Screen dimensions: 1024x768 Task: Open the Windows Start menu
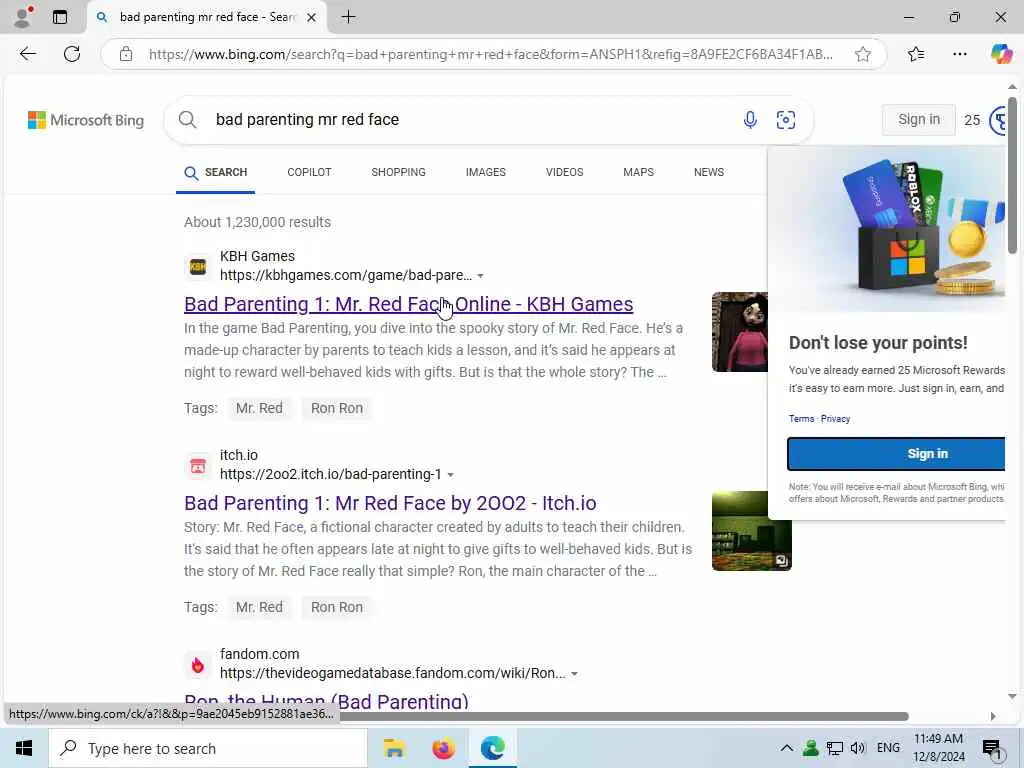pos(24,748)
